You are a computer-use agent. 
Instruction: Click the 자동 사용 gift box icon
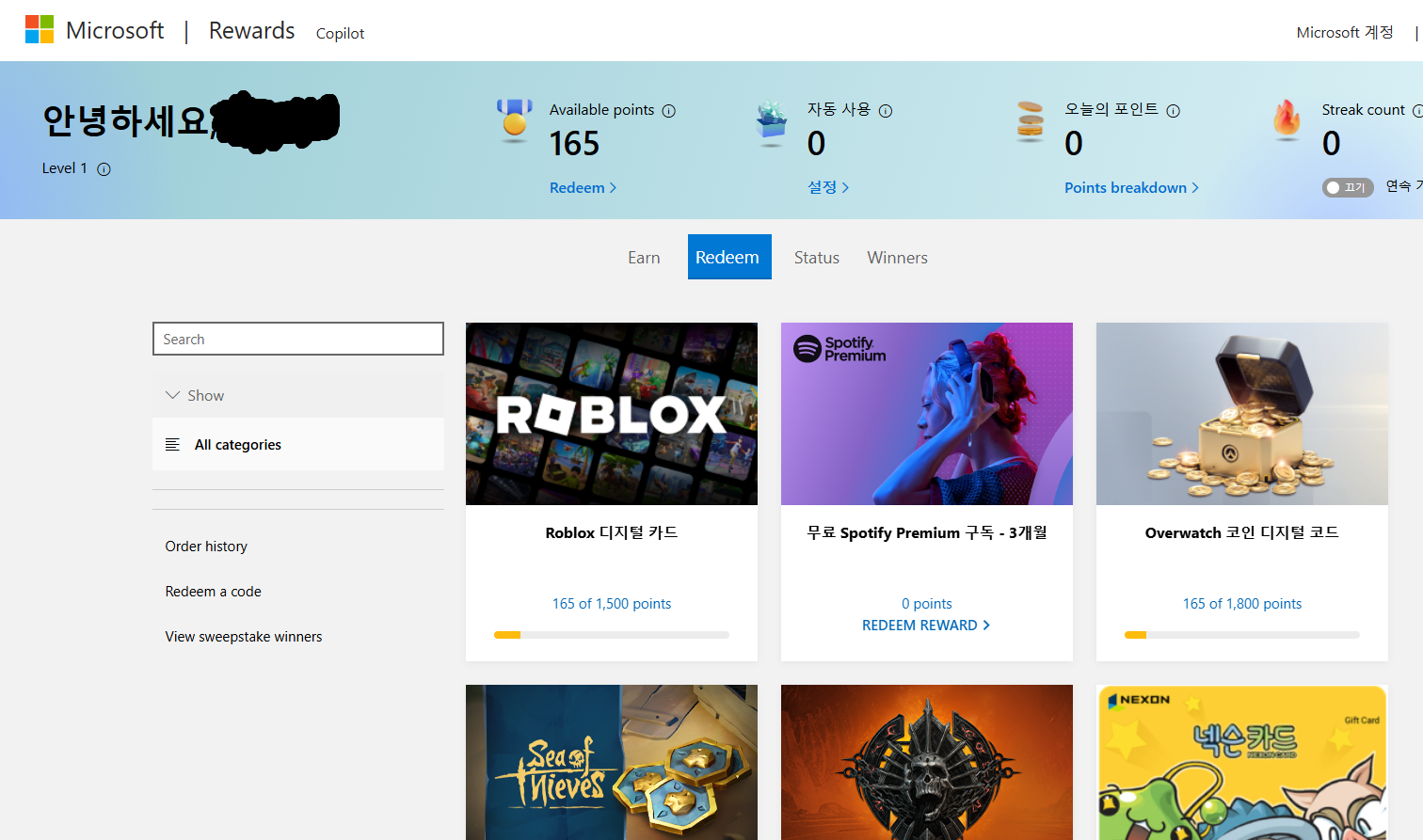(772, 123)
